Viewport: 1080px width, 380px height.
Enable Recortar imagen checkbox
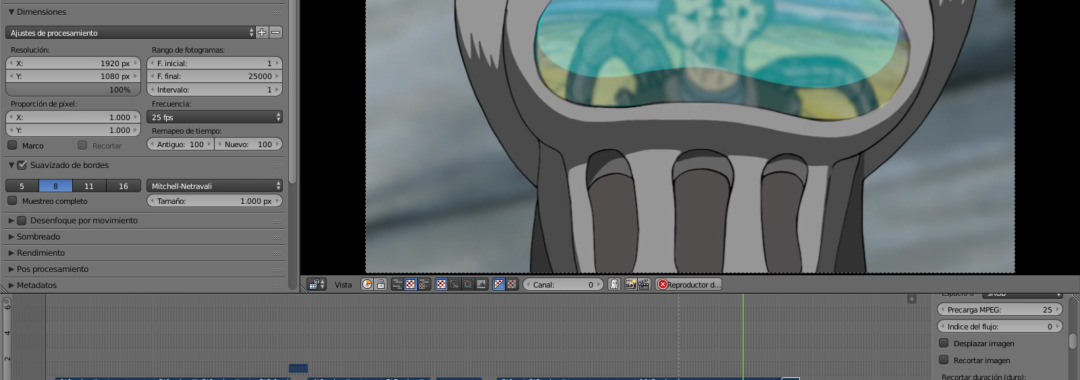coord(944,360)
